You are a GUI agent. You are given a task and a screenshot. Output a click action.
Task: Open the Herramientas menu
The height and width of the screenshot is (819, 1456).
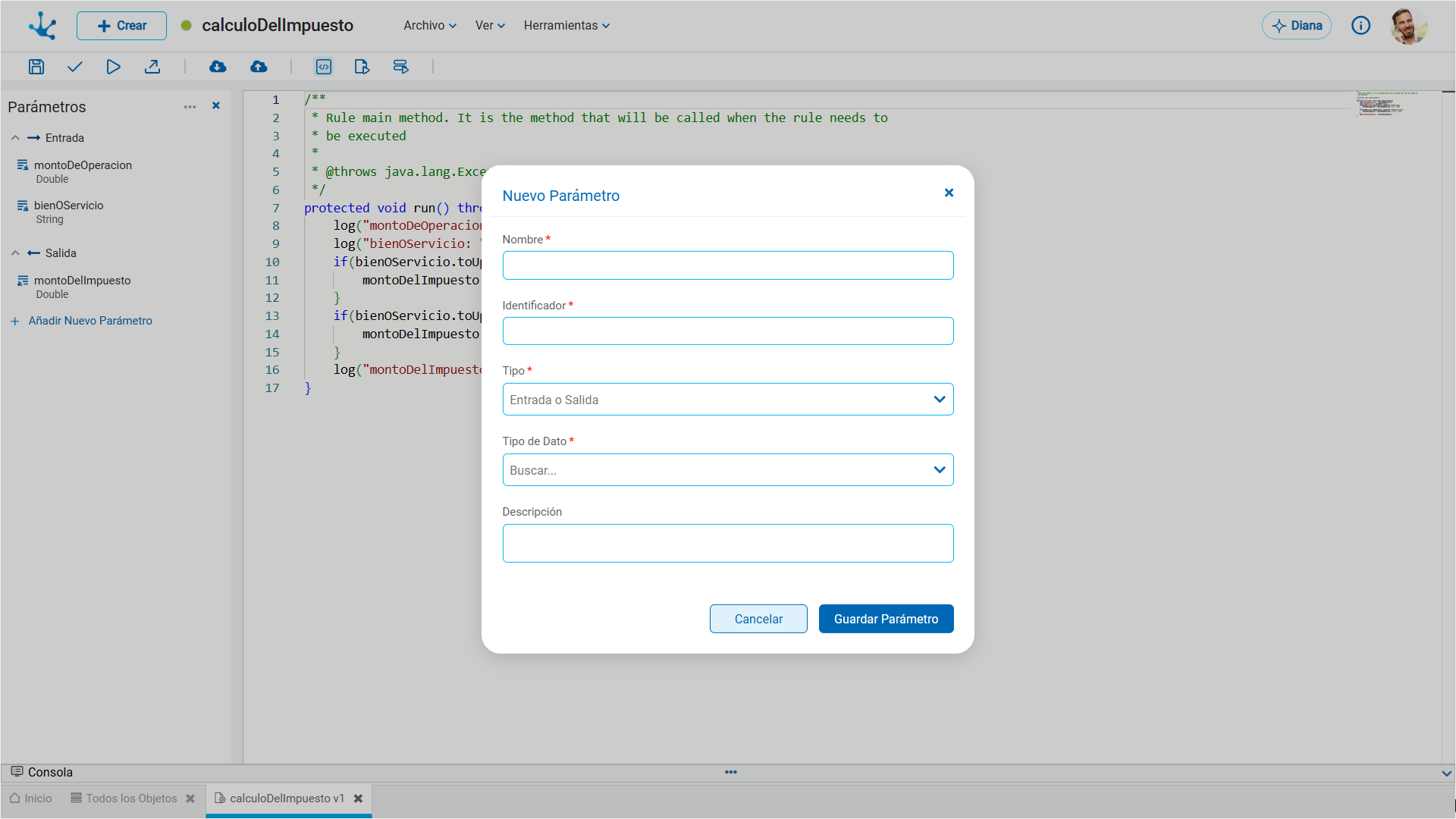(x=566, y=26)
